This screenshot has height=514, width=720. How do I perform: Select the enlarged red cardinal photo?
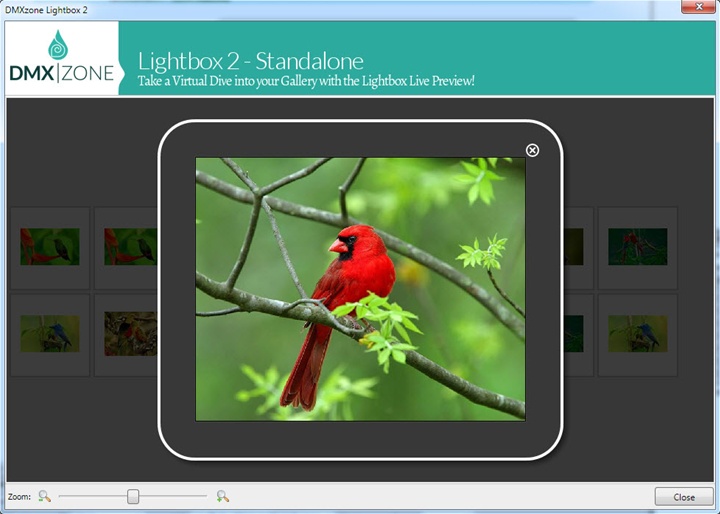pos(360,289)
